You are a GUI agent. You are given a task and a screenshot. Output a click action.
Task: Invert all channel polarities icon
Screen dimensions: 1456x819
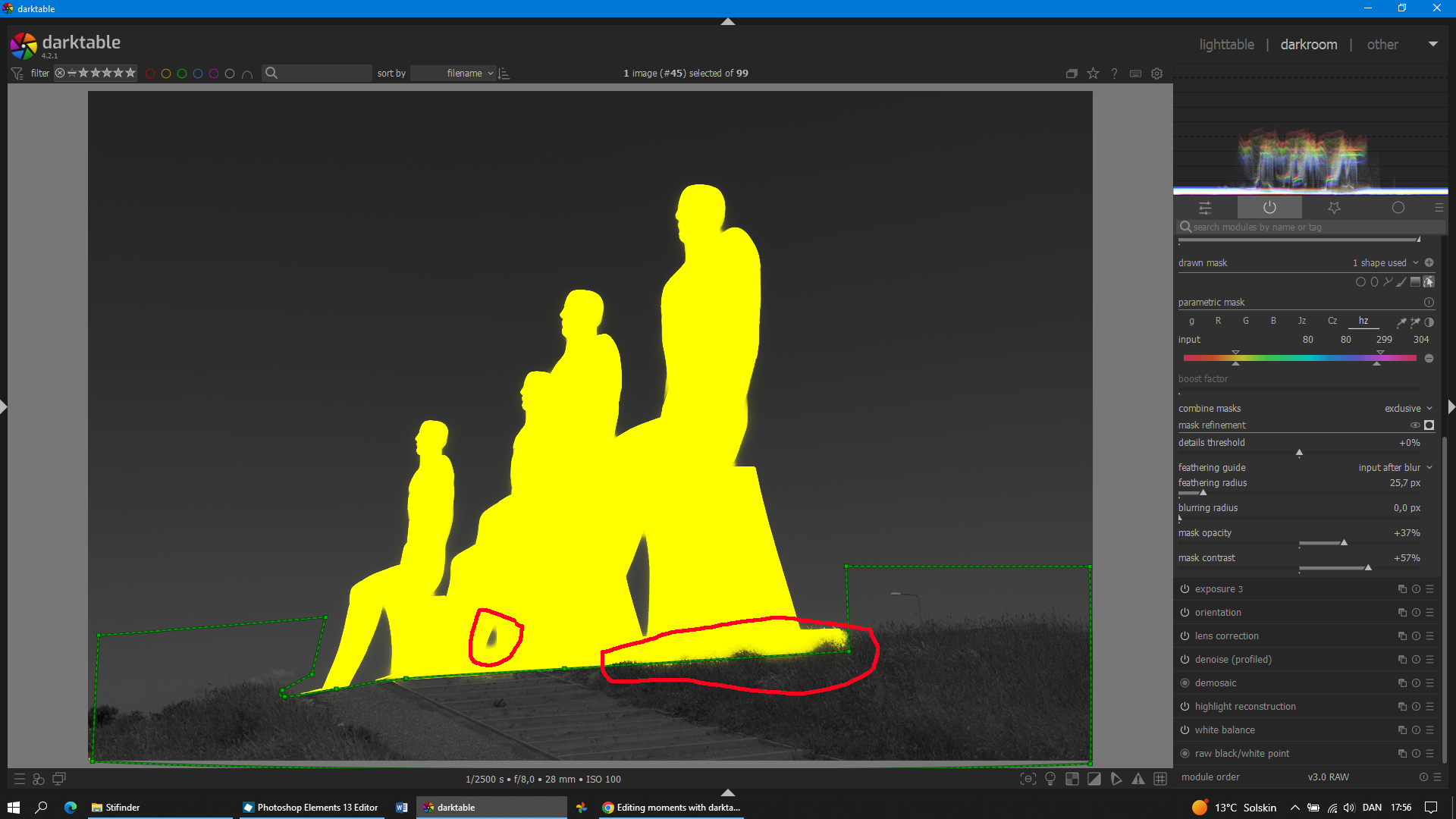coord(1429,322)
